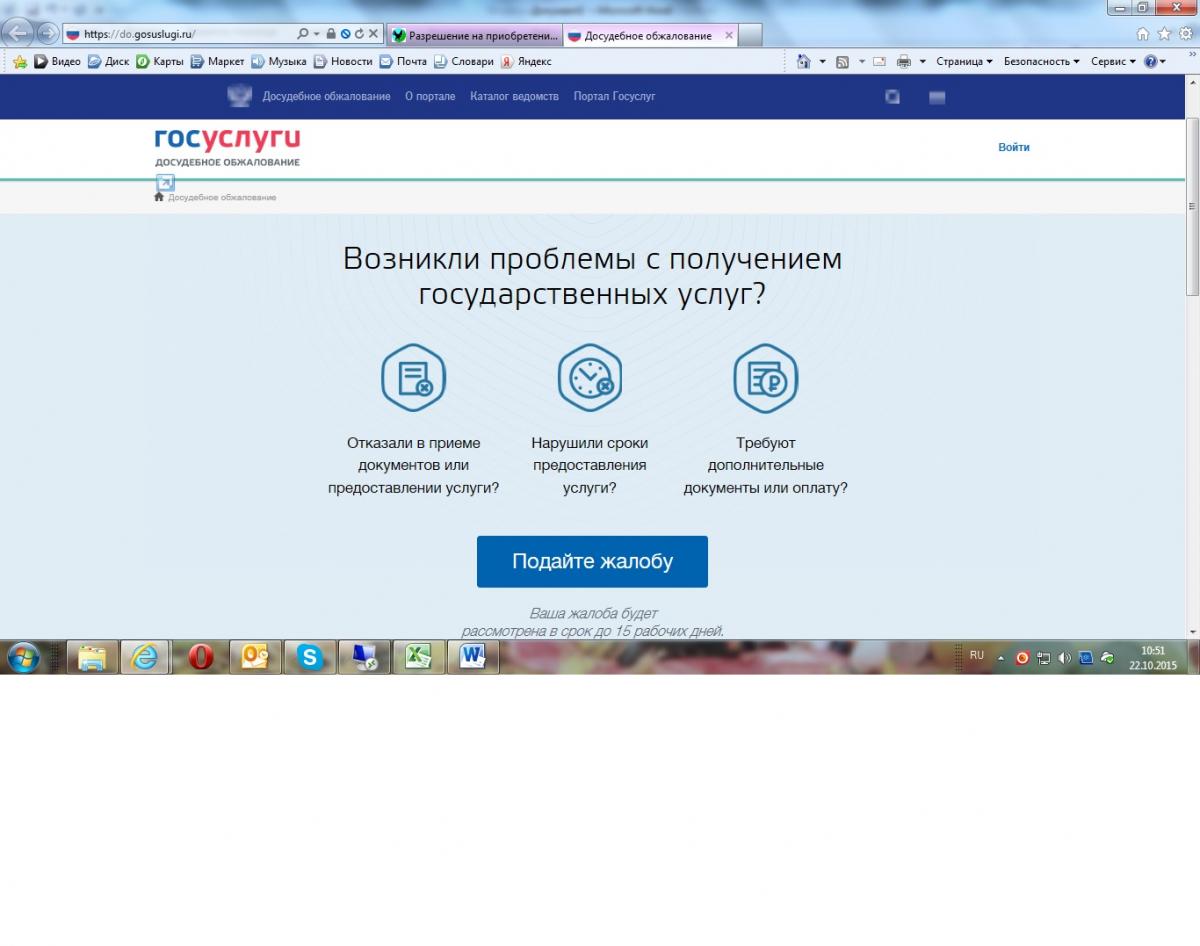Open Каталог ведомств in site navigation
Image resolution: width=1200 pixels, height=946 pixels.
coord(514,97)
